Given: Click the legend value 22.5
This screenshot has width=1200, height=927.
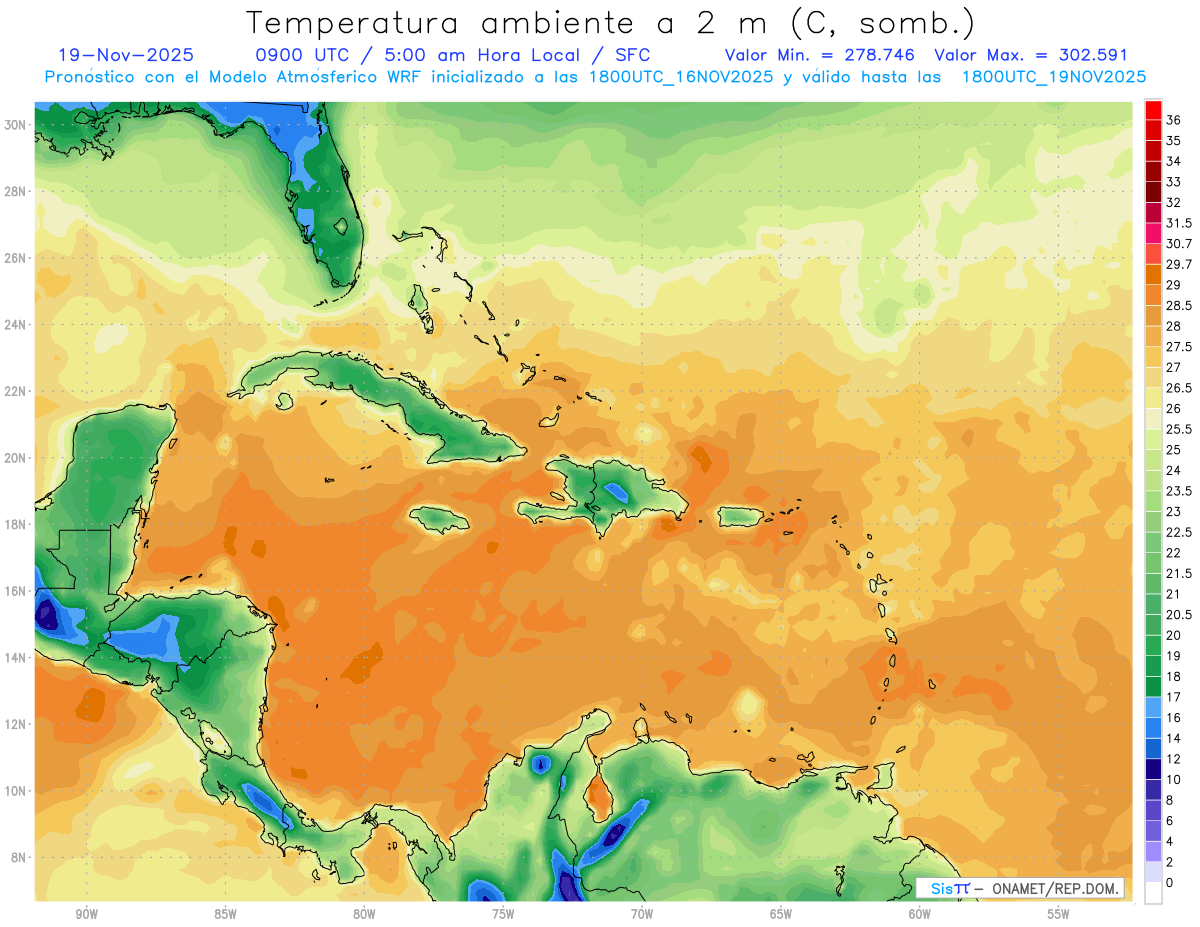Looking at the screenshot, I should (1180, 532).
